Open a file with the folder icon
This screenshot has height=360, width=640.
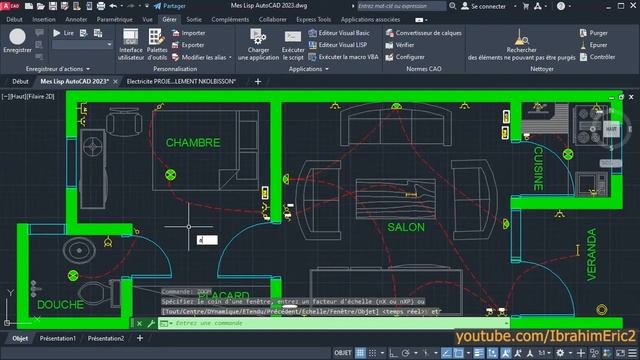point(41,6)
